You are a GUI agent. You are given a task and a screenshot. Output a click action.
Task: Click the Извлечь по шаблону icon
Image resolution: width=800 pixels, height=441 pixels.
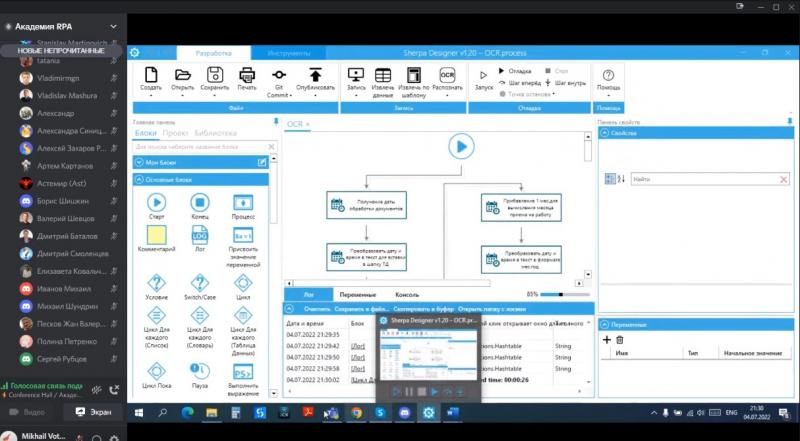(x=413, y=75)
